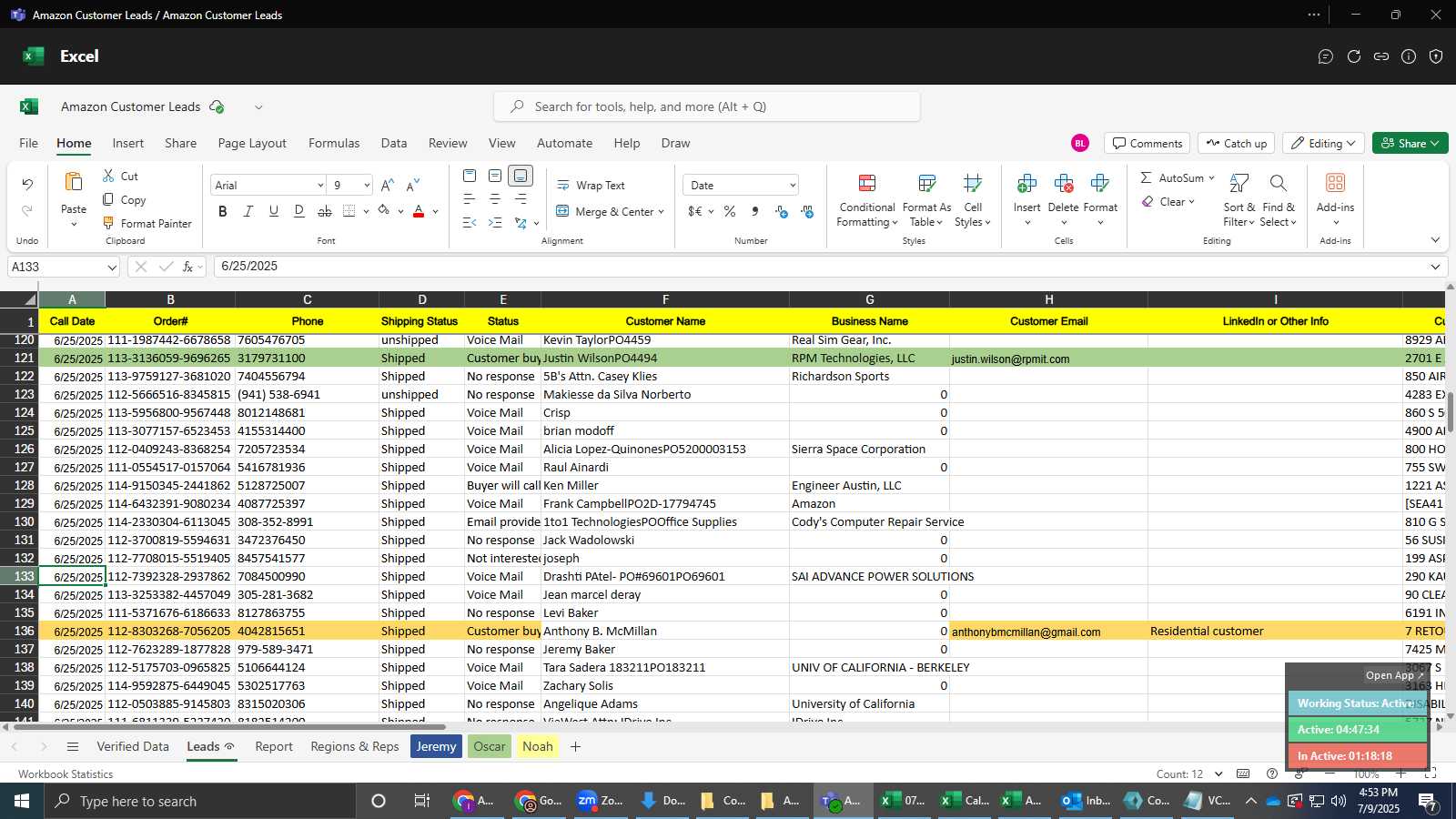Click the Redo arrow icon
This screenshot has width=1456, height=819.
(x=27, y=210)
